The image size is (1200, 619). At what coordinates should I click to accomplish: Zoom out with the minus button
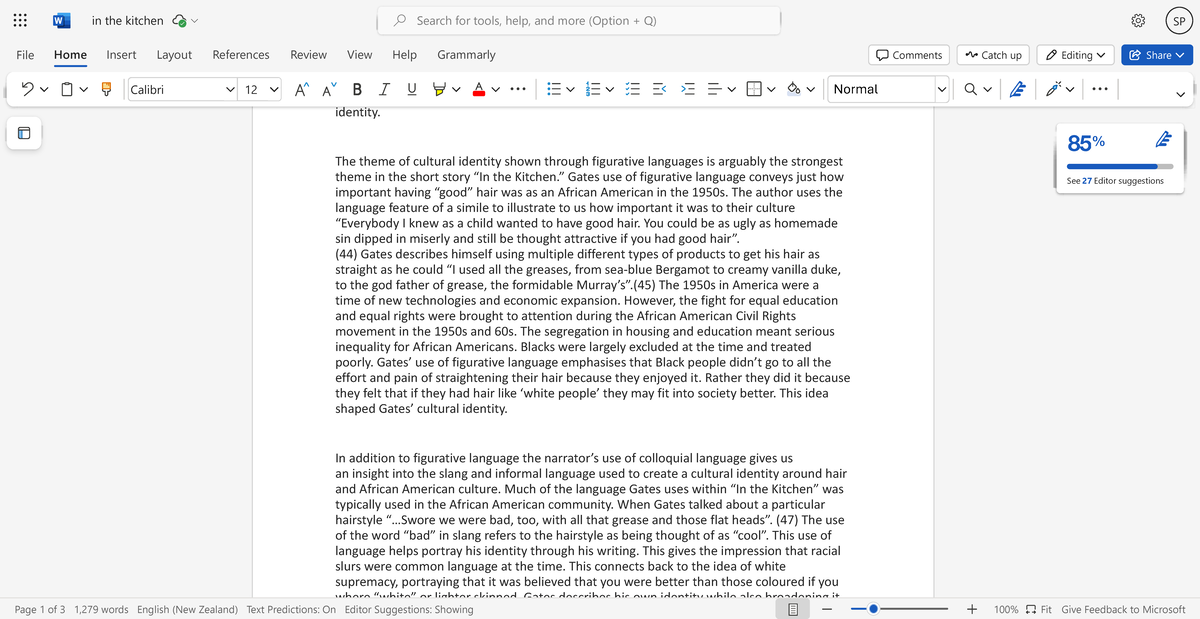pyautogui.click(x=827, y=609)
